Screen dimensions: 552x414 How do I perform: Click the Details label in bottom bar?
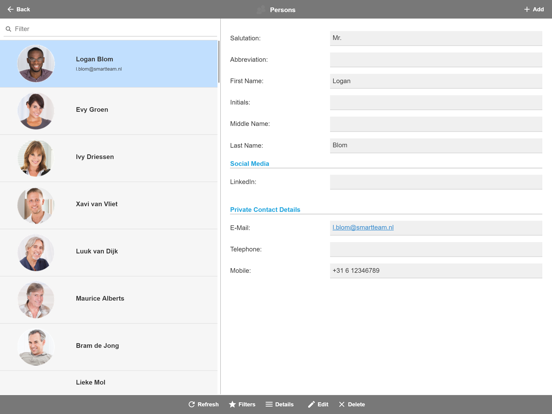284,404
